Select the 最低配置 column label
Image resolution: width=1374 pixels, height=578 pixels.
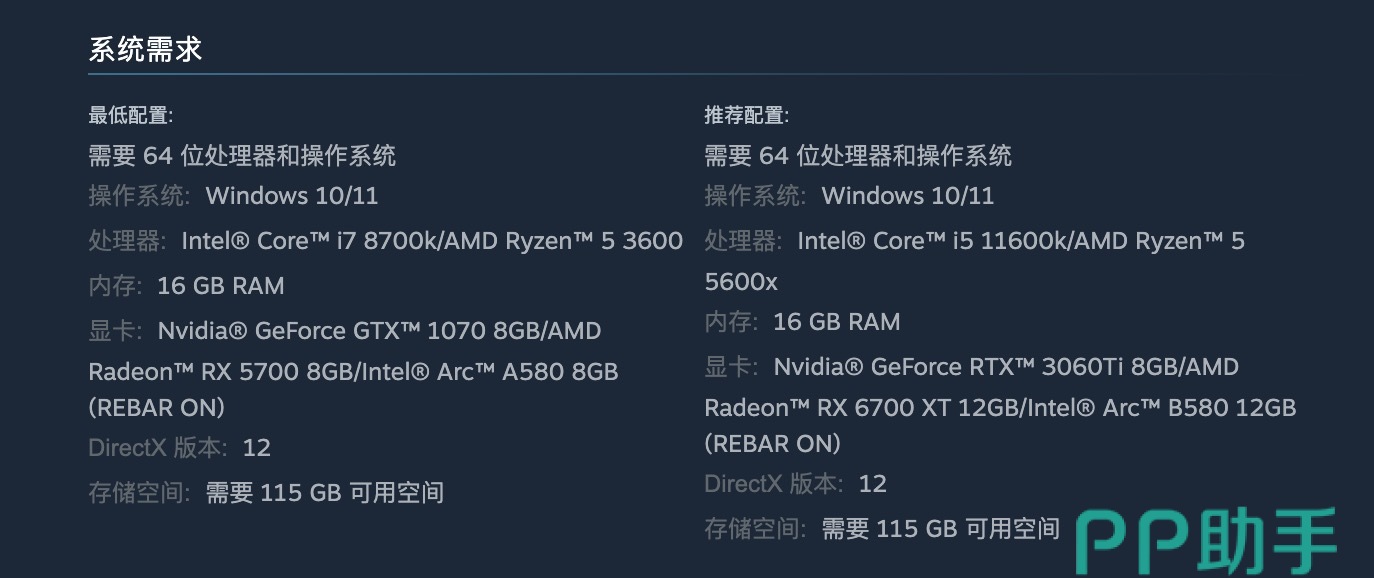pos(130,115)
